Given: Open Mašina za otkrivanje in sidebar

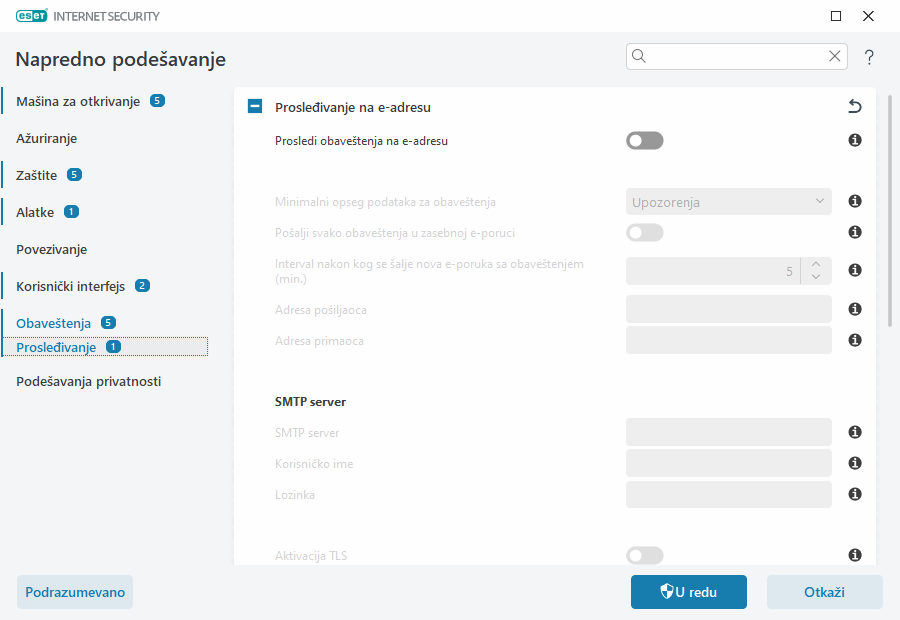Looking at the screenshot, I should point(78,101).
